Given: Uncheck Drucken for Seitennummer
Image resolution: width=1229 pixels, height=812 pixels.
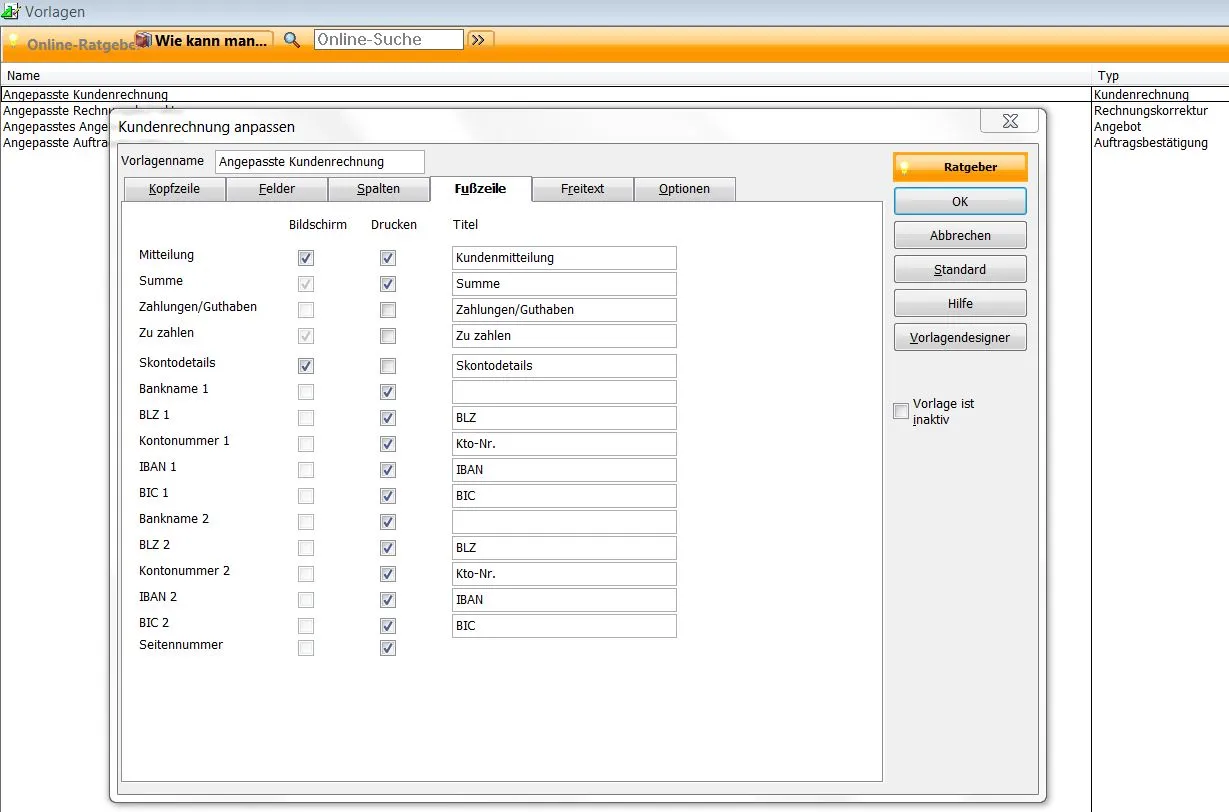Looking at the screenshot, I should tap(387, 647).
